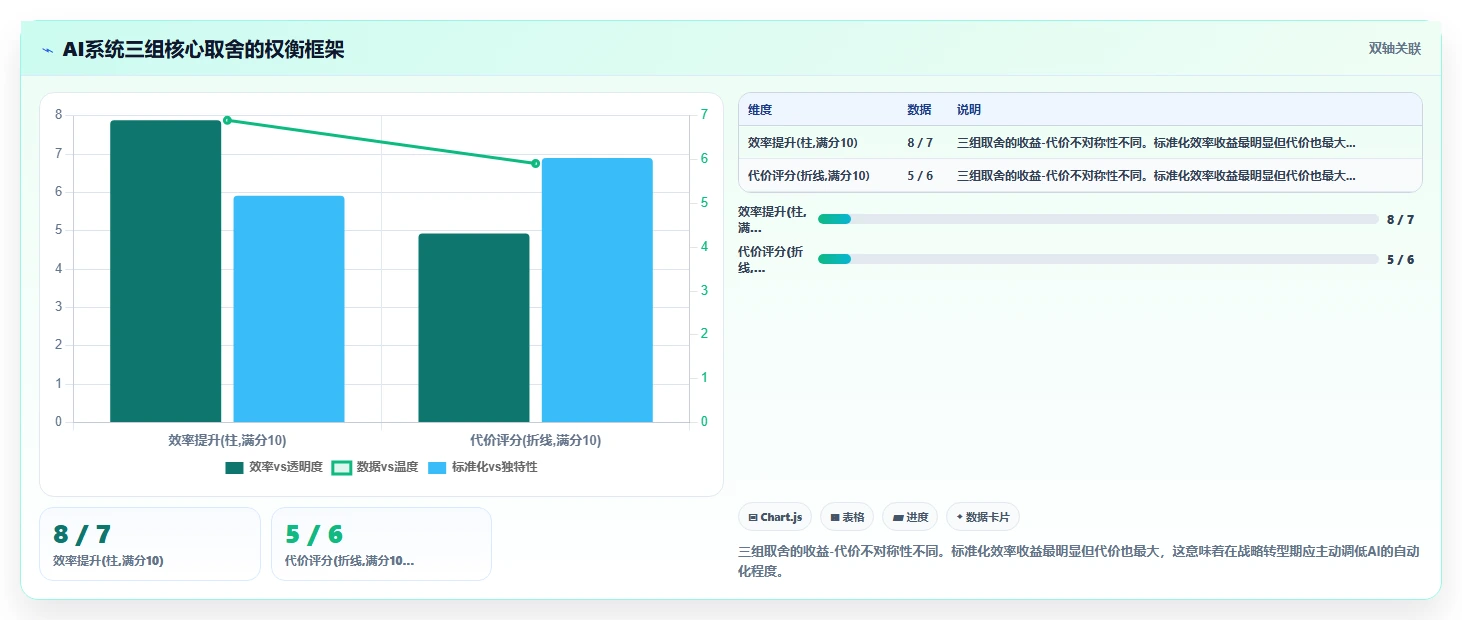Click the light blue bar under 代价评分
Screen dimensions: 1462x620
point(597,290)
